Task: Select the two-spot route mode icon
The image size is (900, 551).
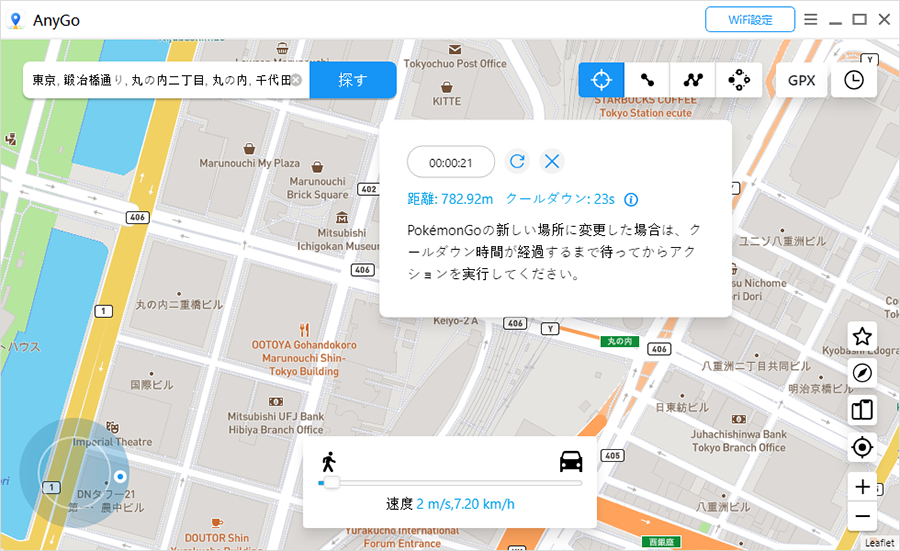Action: (647, 80)
